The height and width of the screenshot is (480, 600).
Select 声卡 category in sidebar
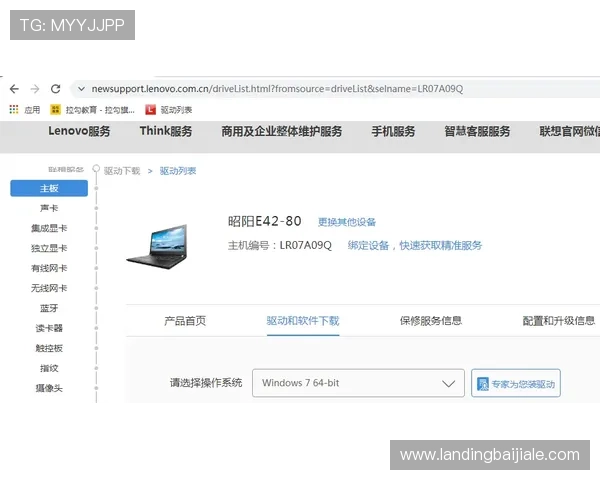(49, 208)
